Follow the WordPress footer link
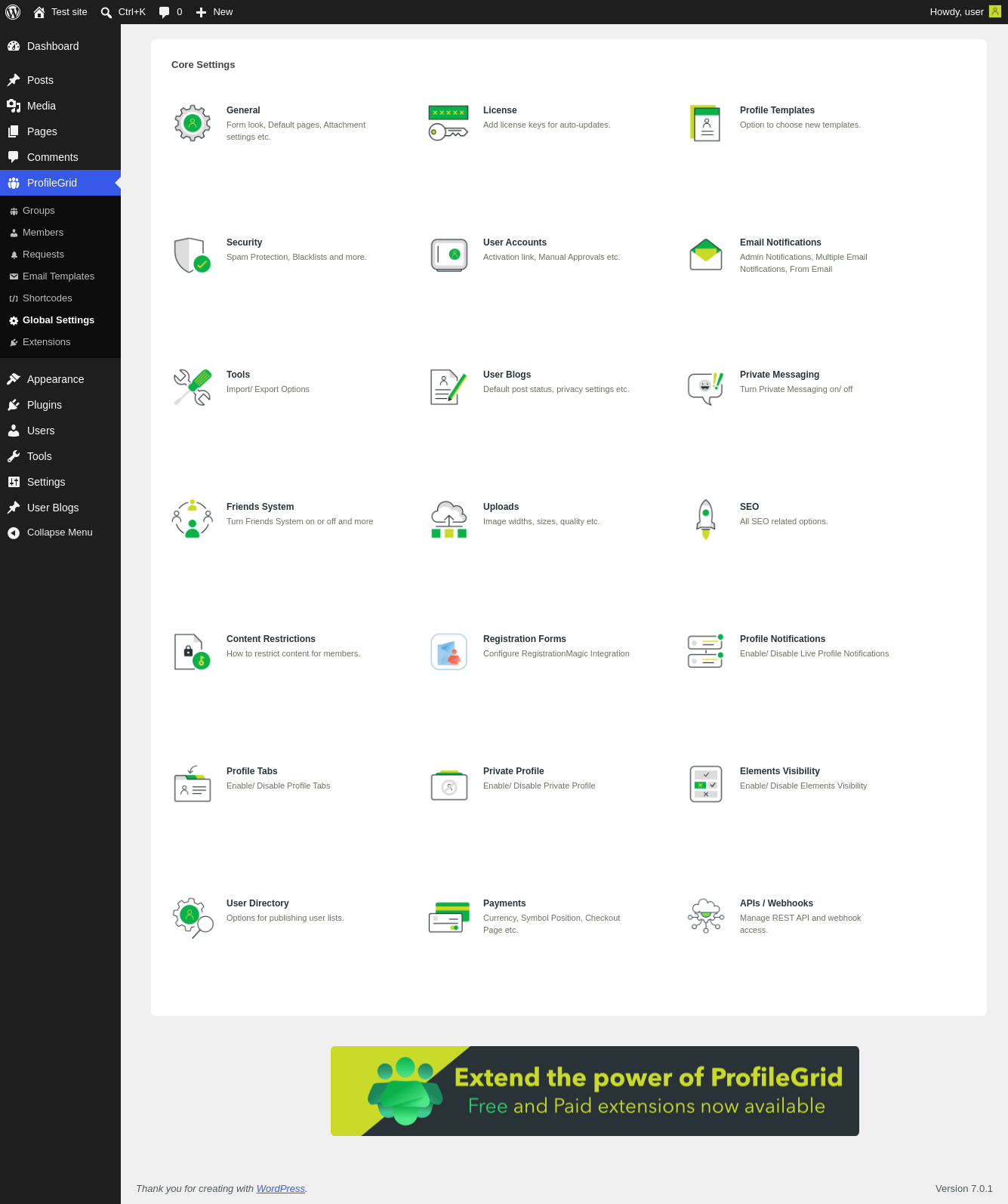 tap(280, 1189)
